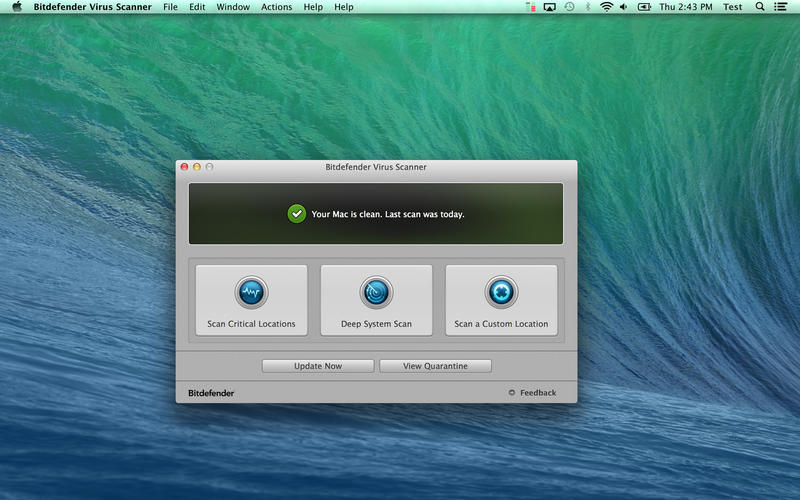Open the Edit menu

coord(197,7)
